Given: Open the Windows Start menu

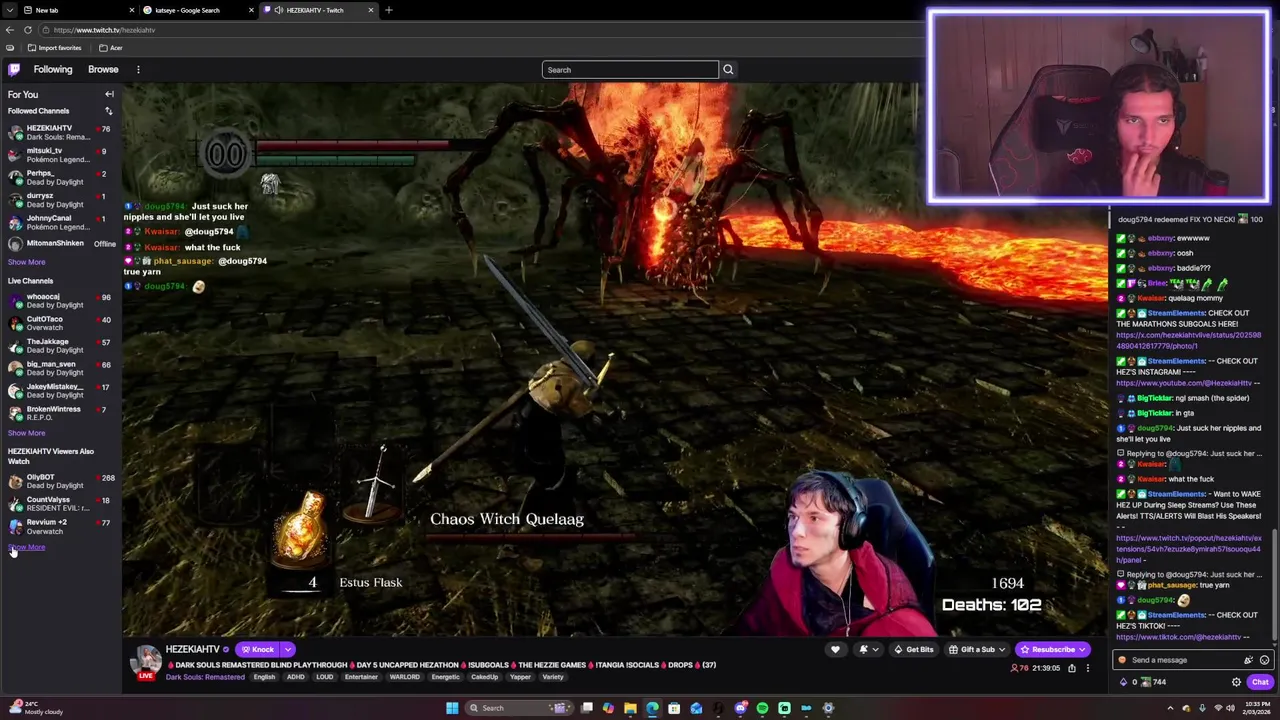Looking at the screenshot, I should click(452, 708).
